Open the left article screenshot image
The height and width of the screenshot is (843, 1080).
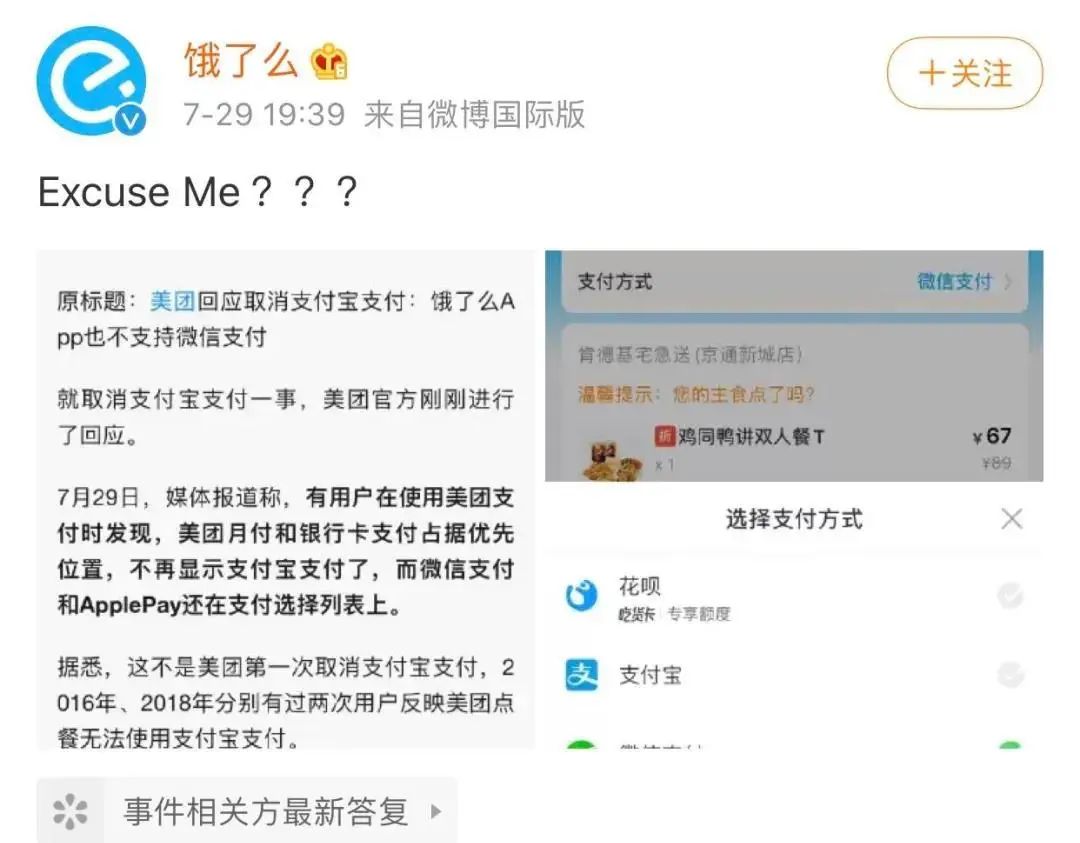point(286,500)
